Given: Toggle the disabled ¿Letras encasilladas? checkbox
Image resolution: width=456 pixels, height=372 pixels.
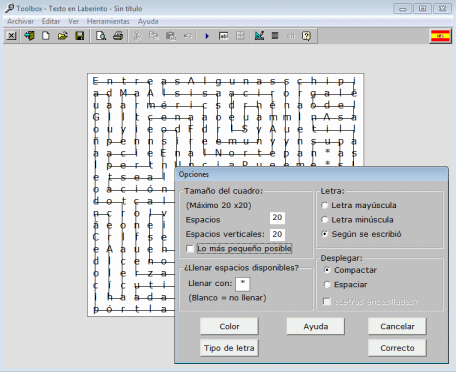Looking at the screenshot, I should [327, 302].
